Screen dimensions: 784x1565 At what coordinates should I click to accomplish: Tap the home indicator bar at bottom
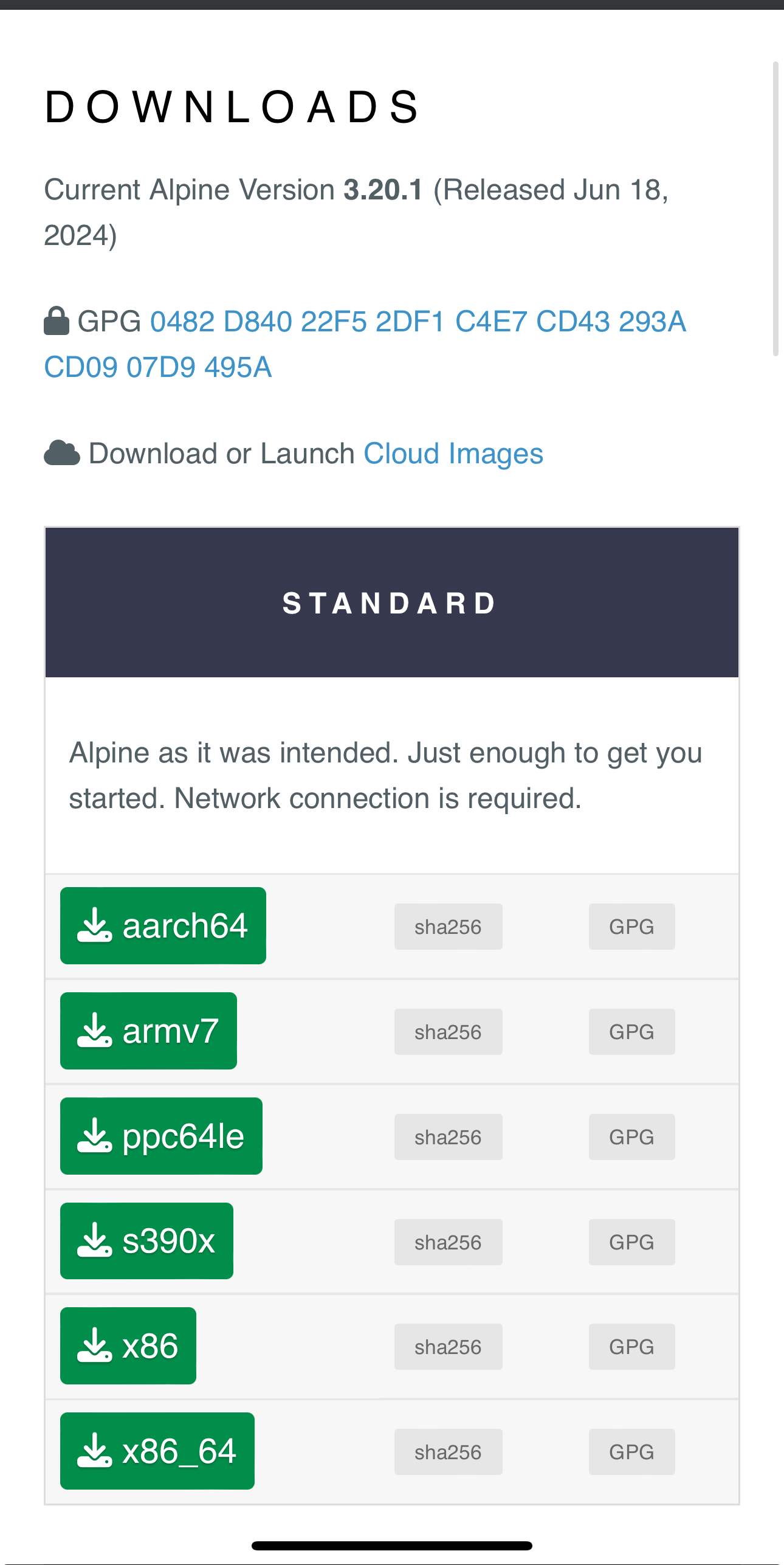click(x=392, y=1546)
